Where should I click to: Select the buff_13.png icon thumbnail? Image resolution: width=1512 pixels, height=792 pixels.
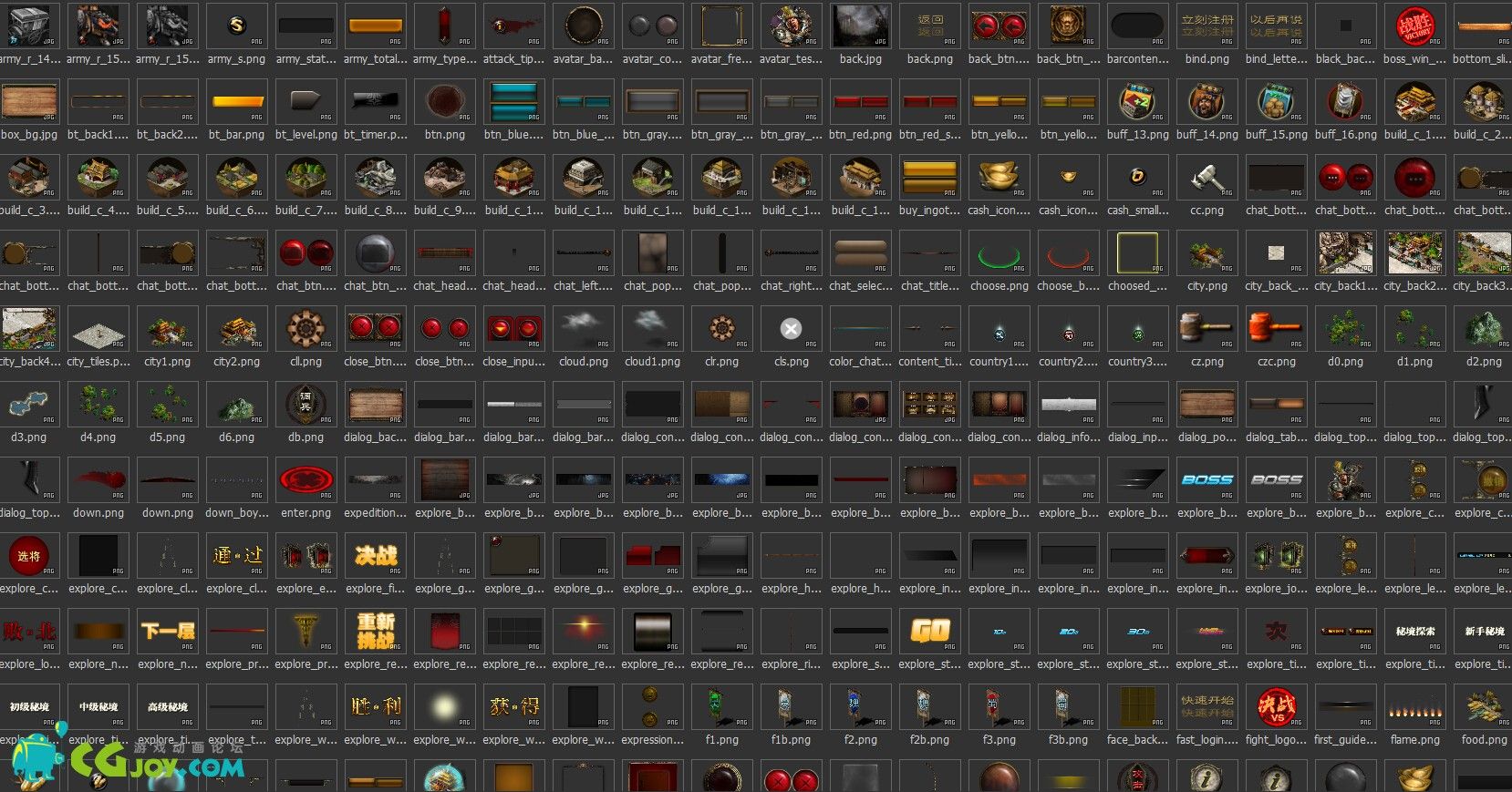pyautogui.click(x=1138, y=101)
